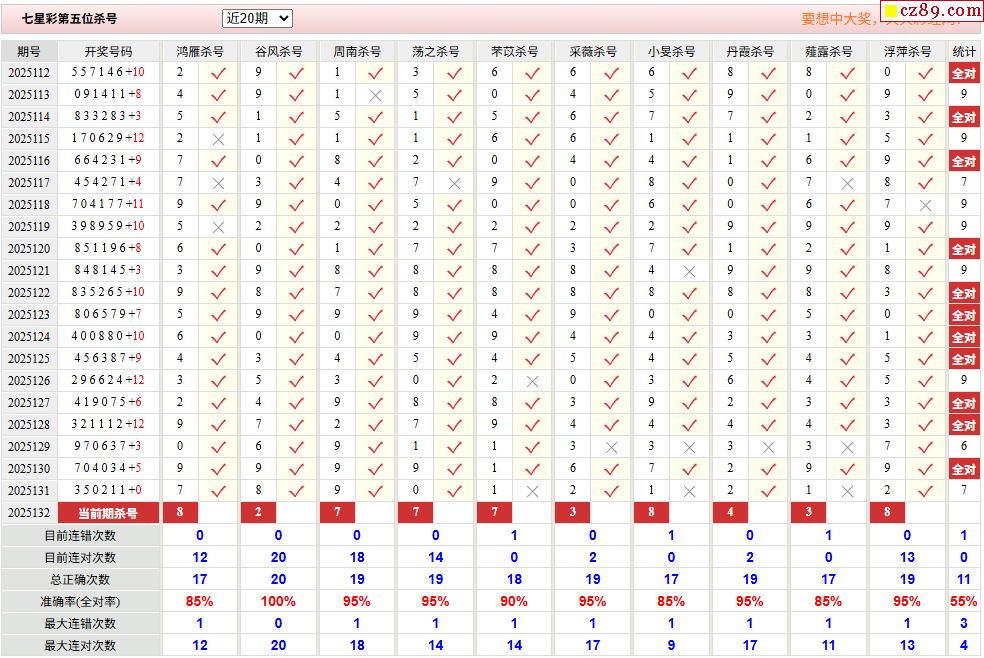The width and height of the screenshot is (984, 658).
Task: Click the 90% accuracy value under 芣苡杀号
Action: click(x=514, y=601)
